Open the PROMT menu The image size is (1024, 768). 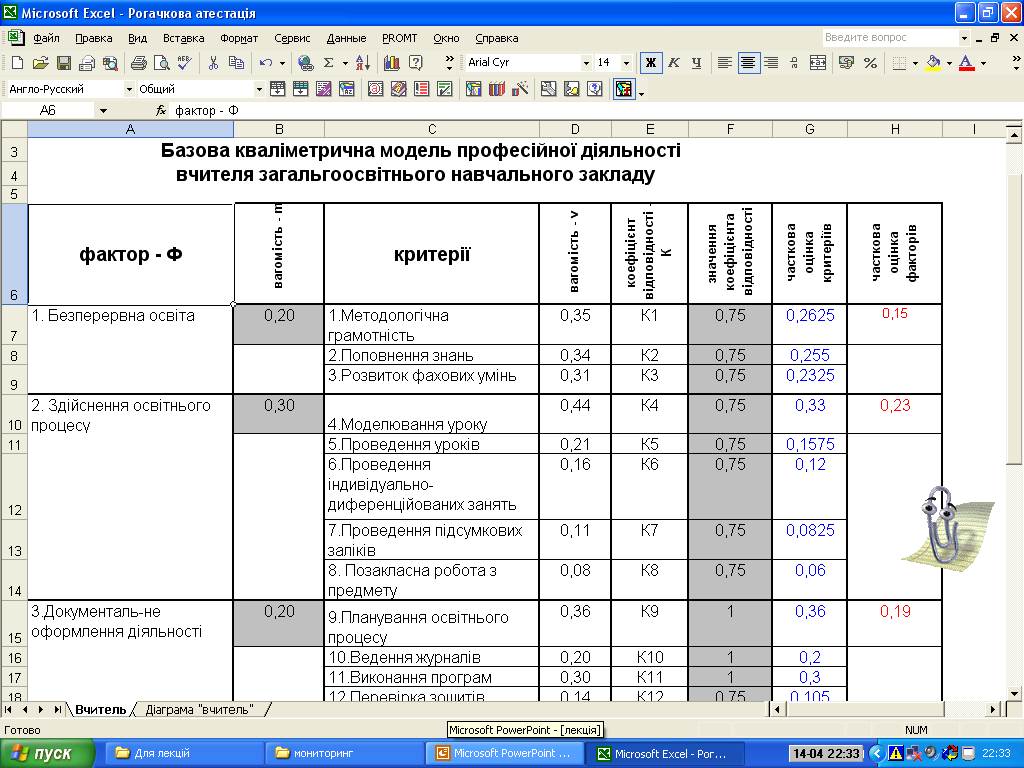coord(399,38)
